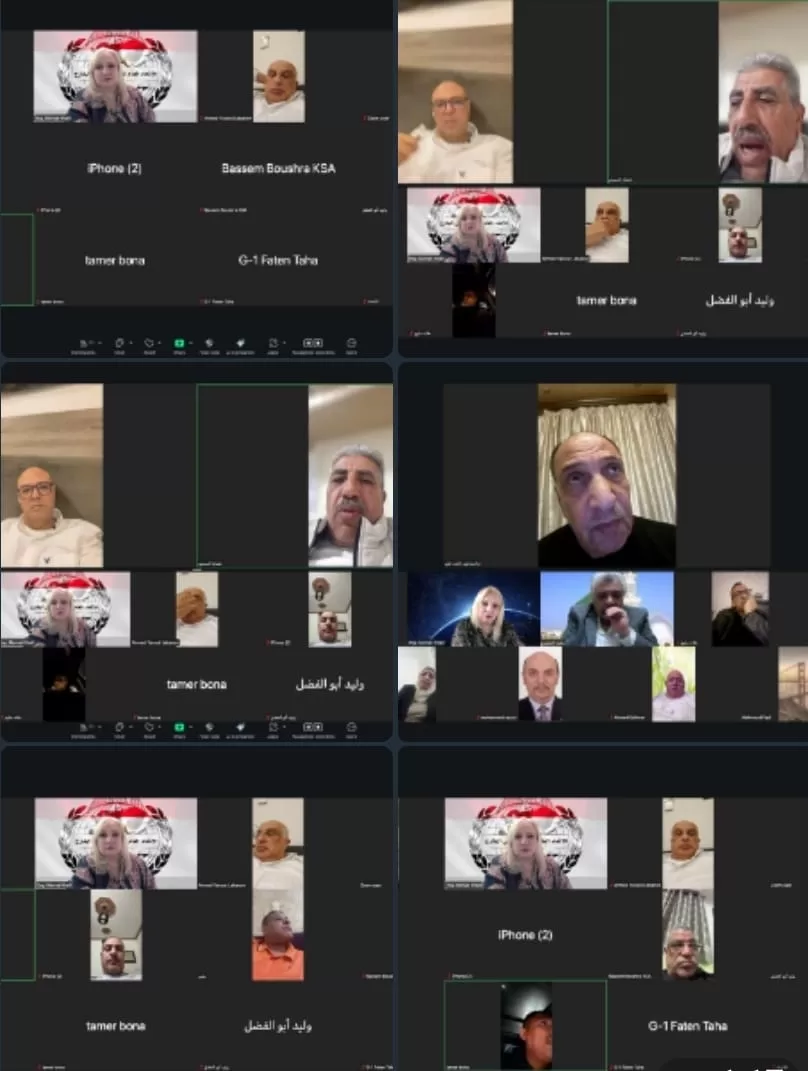Open Participants panel in top-left Zoom window toolbar

pos(84,343)
